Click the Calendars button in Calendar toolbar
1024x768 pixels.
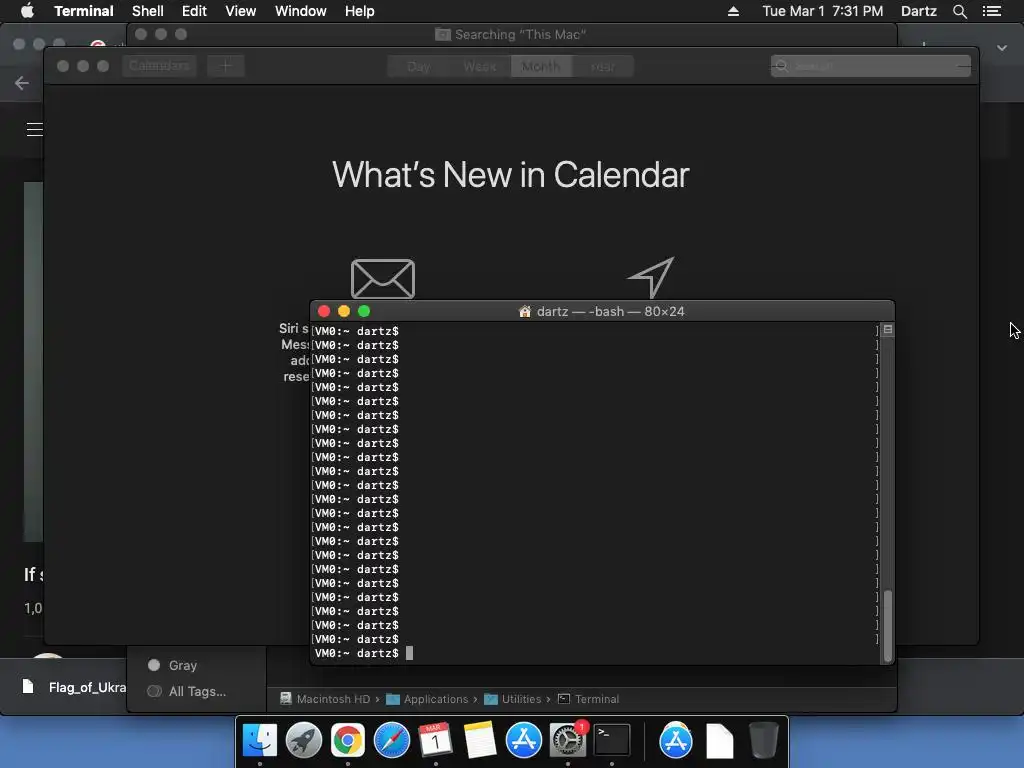159,66
